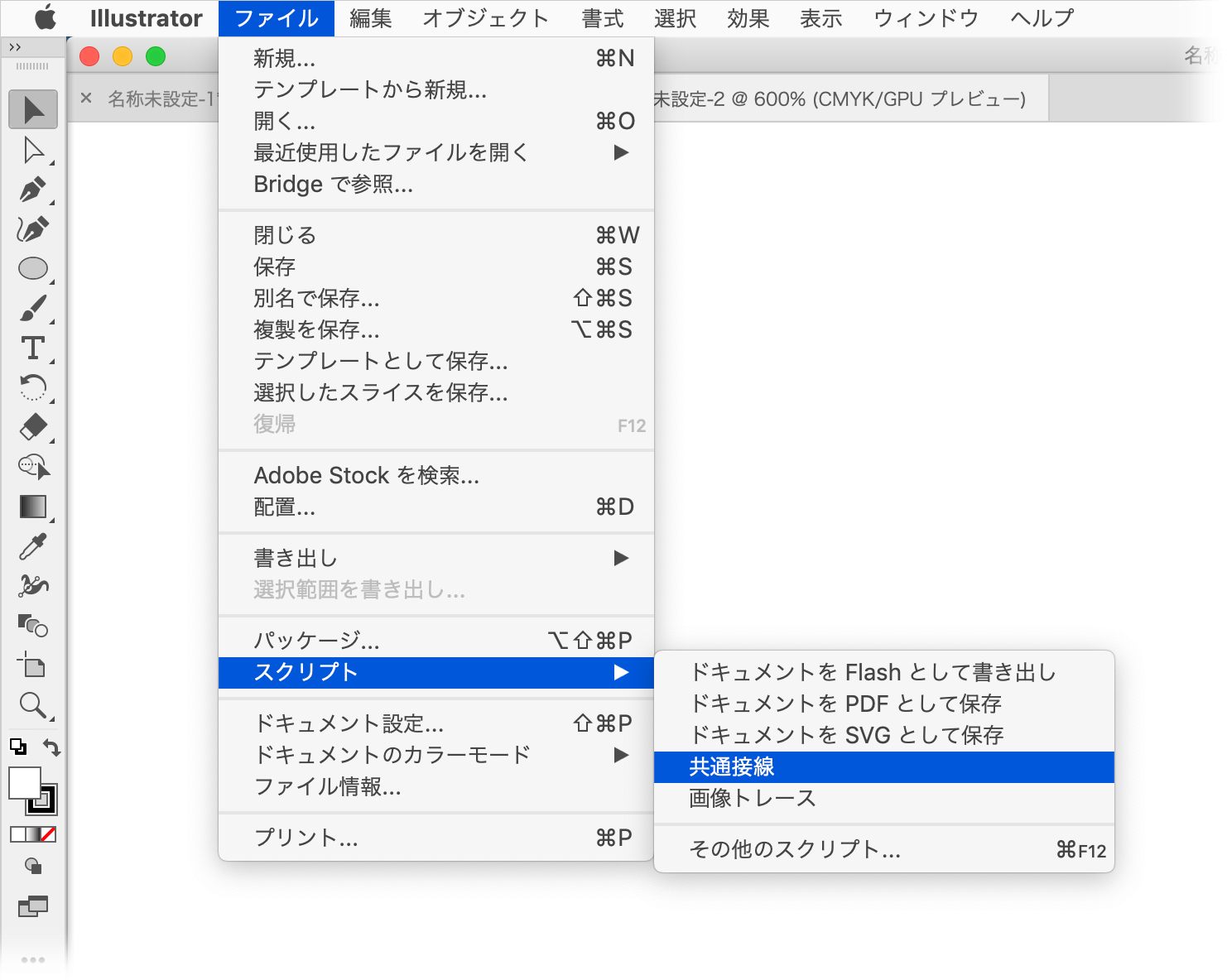This screenshot has width=1227, height=980.
Task: Choose プリント... menu item
Action: (x=436, y=838)
